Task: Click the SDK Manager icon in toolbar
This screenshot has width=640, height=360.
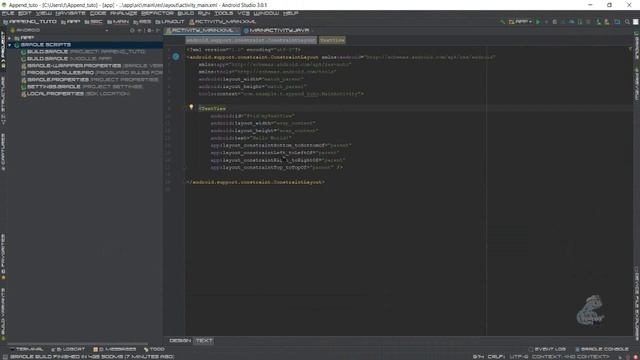Action: pos(607,22)
